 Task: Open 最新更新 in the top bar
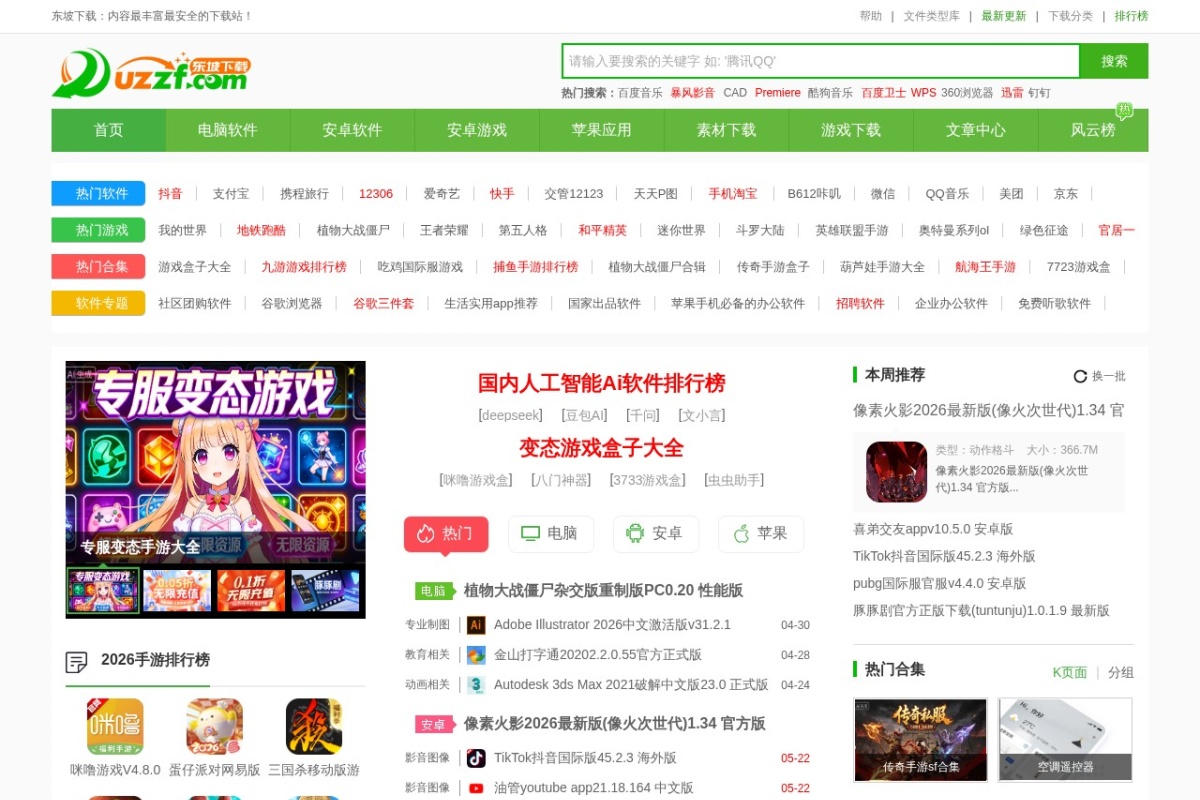point(1003,16)
